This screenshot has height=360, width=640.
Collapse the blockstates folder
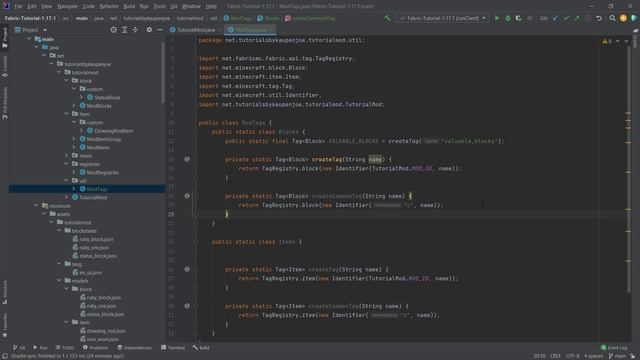[59, 231]
